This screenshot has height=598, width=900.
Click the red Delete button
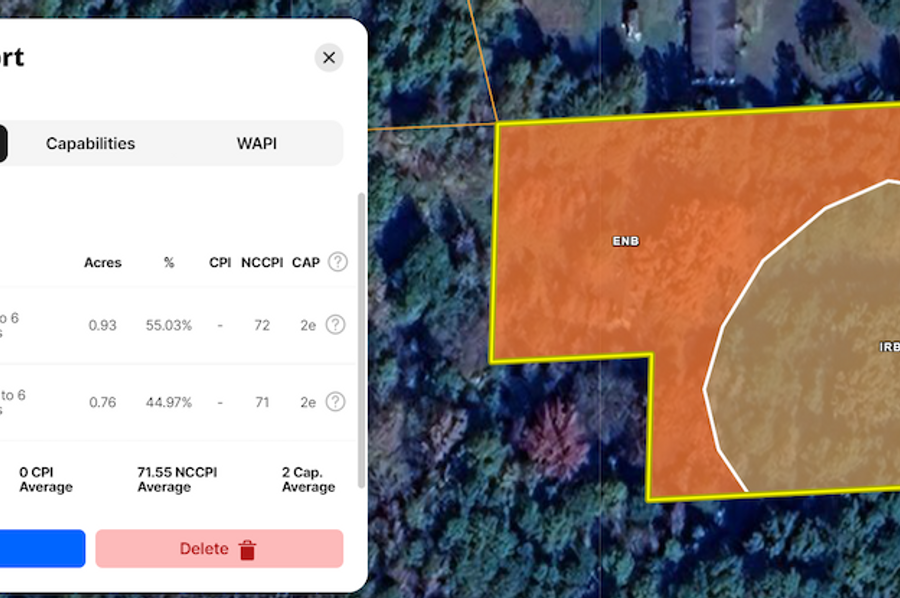point(219,549)
